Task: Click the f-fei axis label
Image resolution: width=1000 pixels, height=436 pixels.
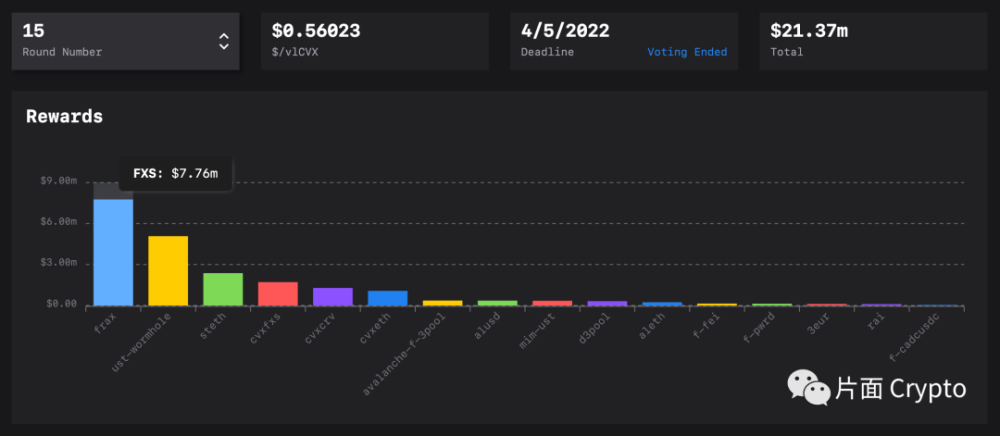Action: pos(706,325)
